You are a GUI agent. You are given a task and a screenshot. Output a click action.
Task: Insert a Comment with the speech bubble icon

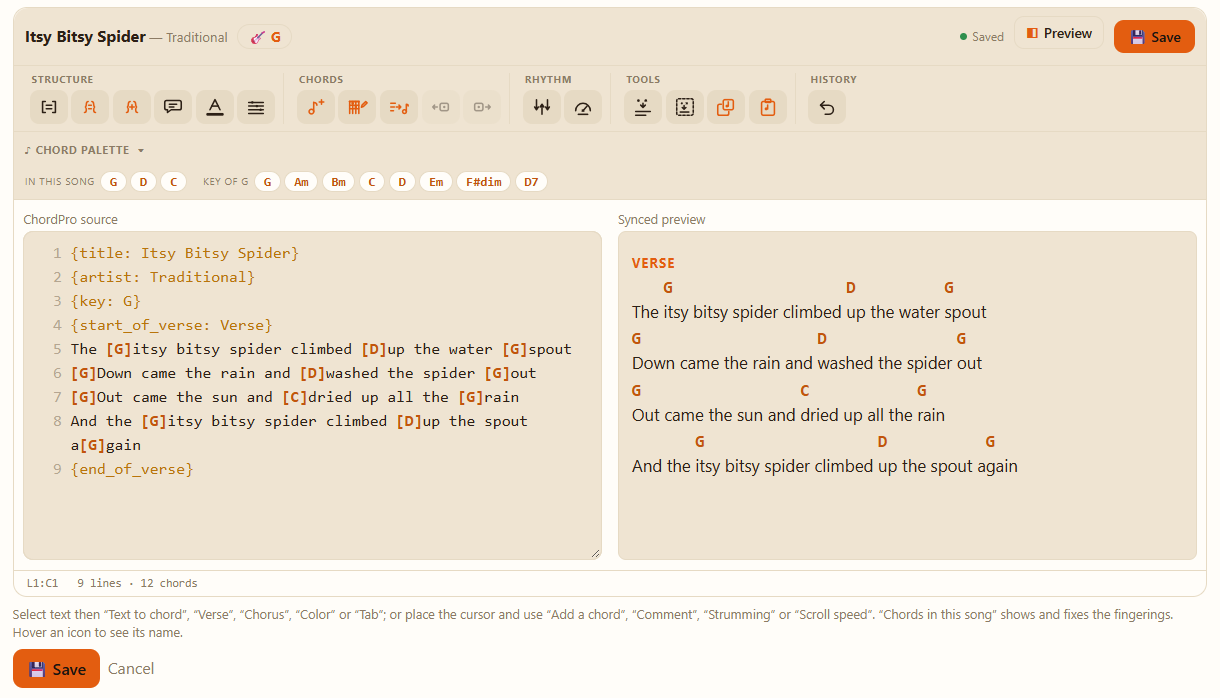click(173, 107)
